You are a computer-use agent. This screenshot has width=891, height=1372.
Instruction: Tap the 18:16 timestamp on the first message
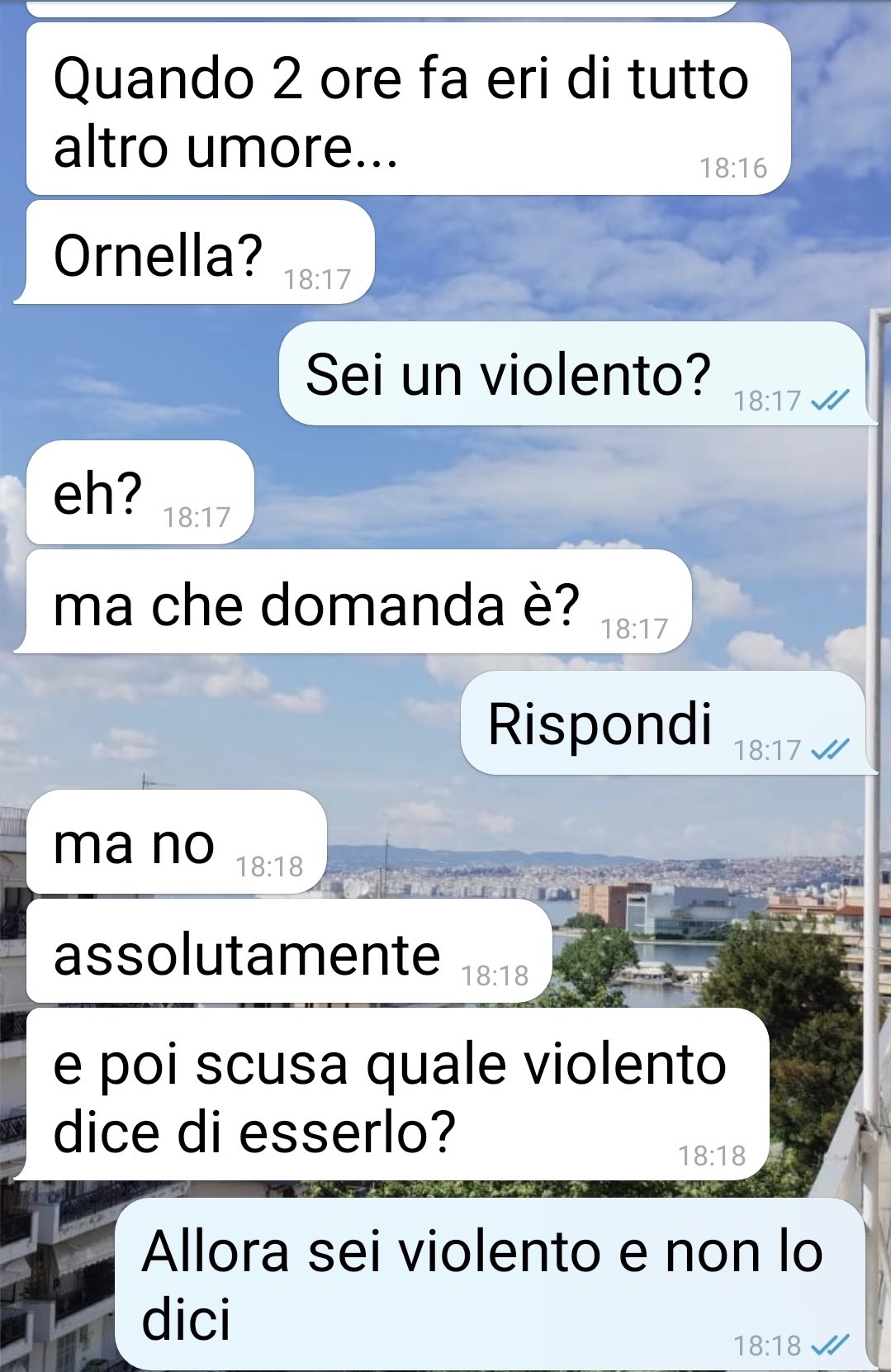click(733, 168)
